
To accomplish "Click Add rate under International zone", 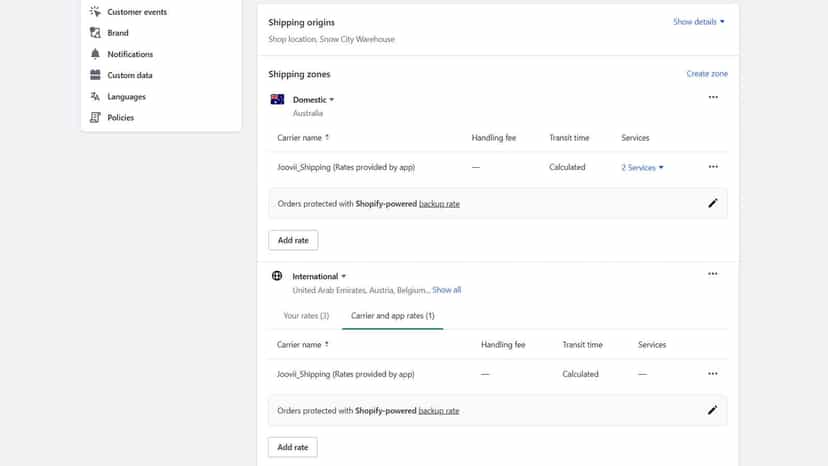I will (293, 447).
